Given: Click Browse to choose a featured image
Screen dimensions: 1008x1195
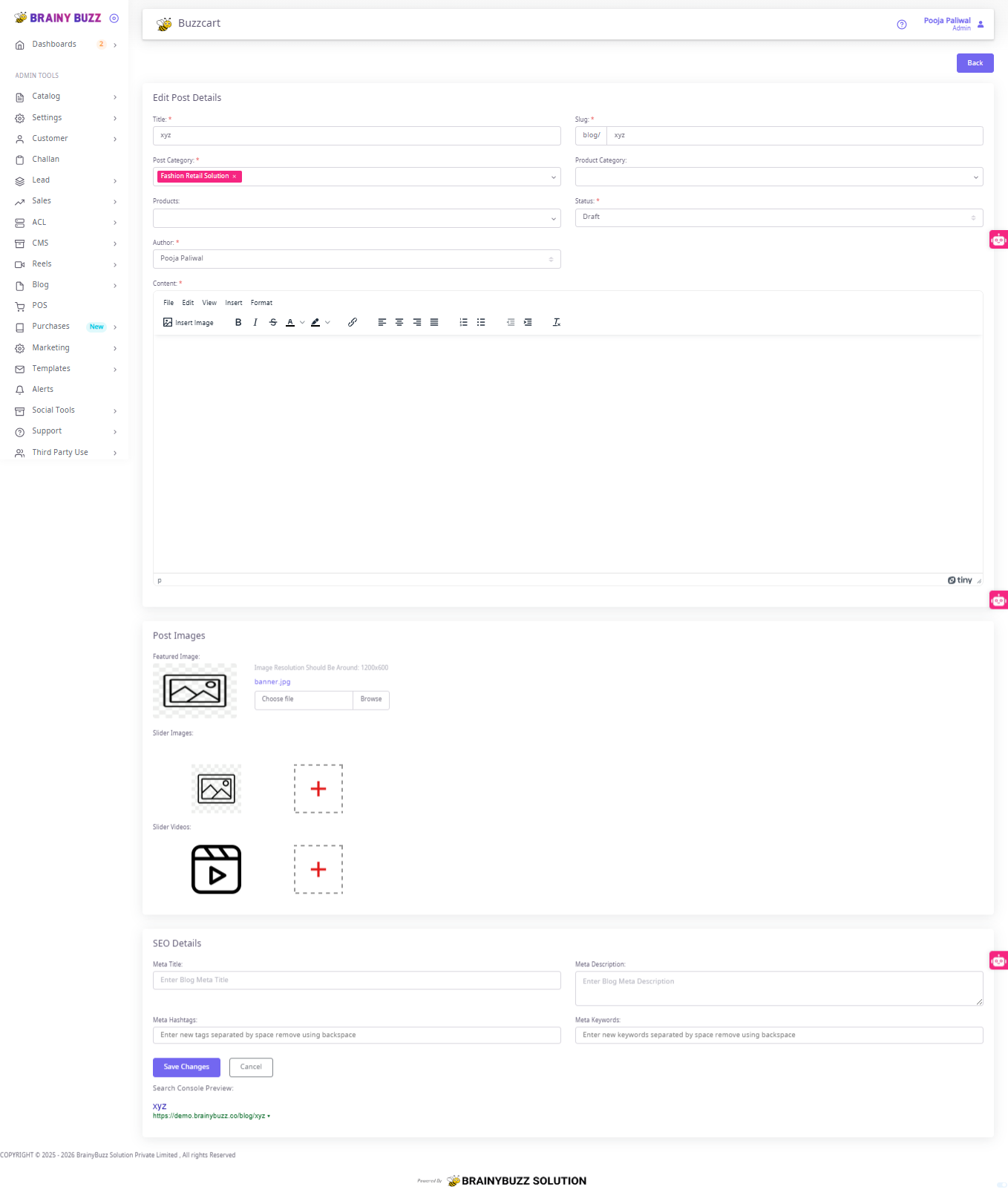Looking at the screenshot, I should [x=371, y=699].
